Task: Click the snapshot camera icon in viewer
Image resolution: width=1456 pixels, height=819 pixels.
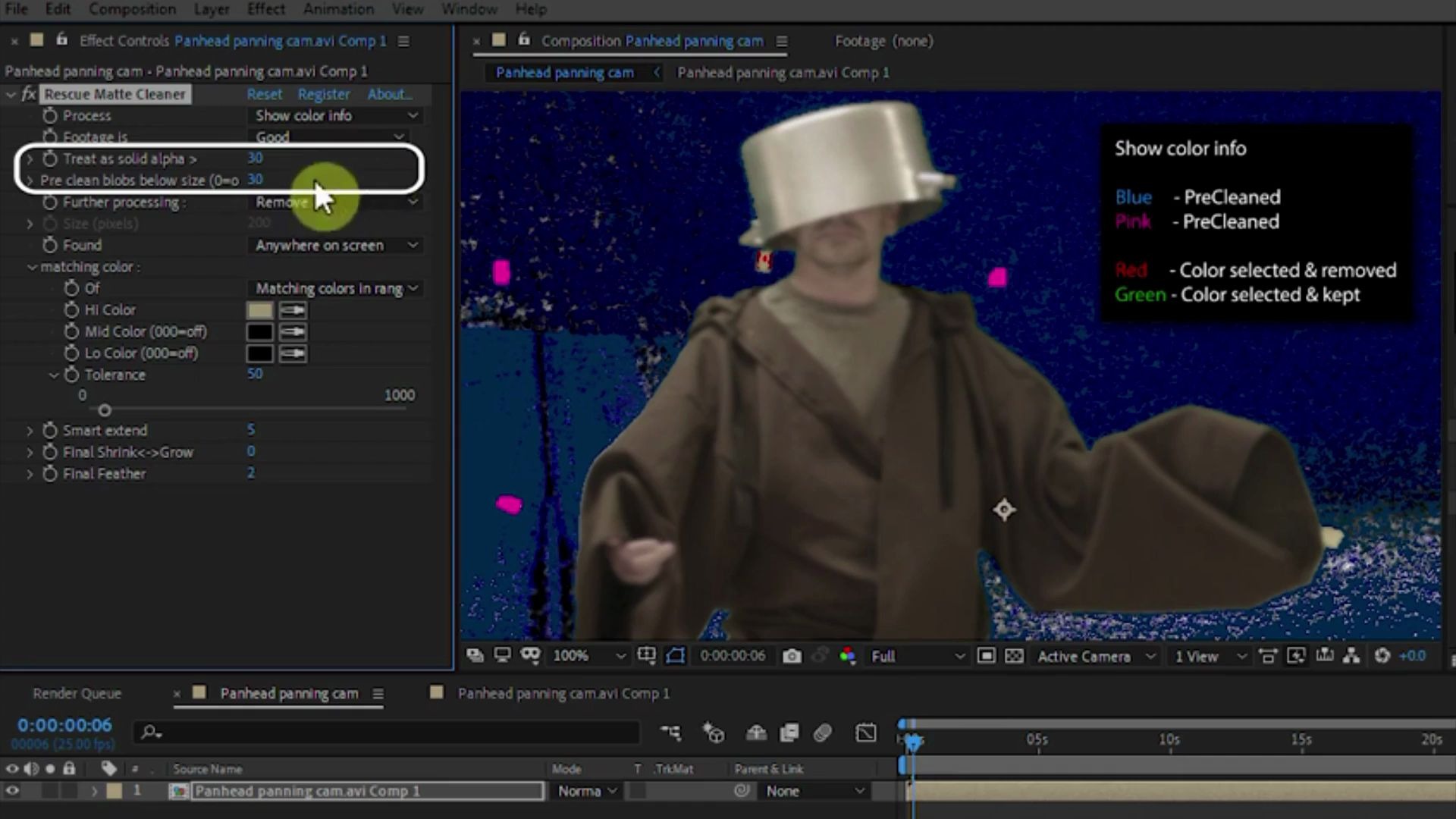Action: 789,655
